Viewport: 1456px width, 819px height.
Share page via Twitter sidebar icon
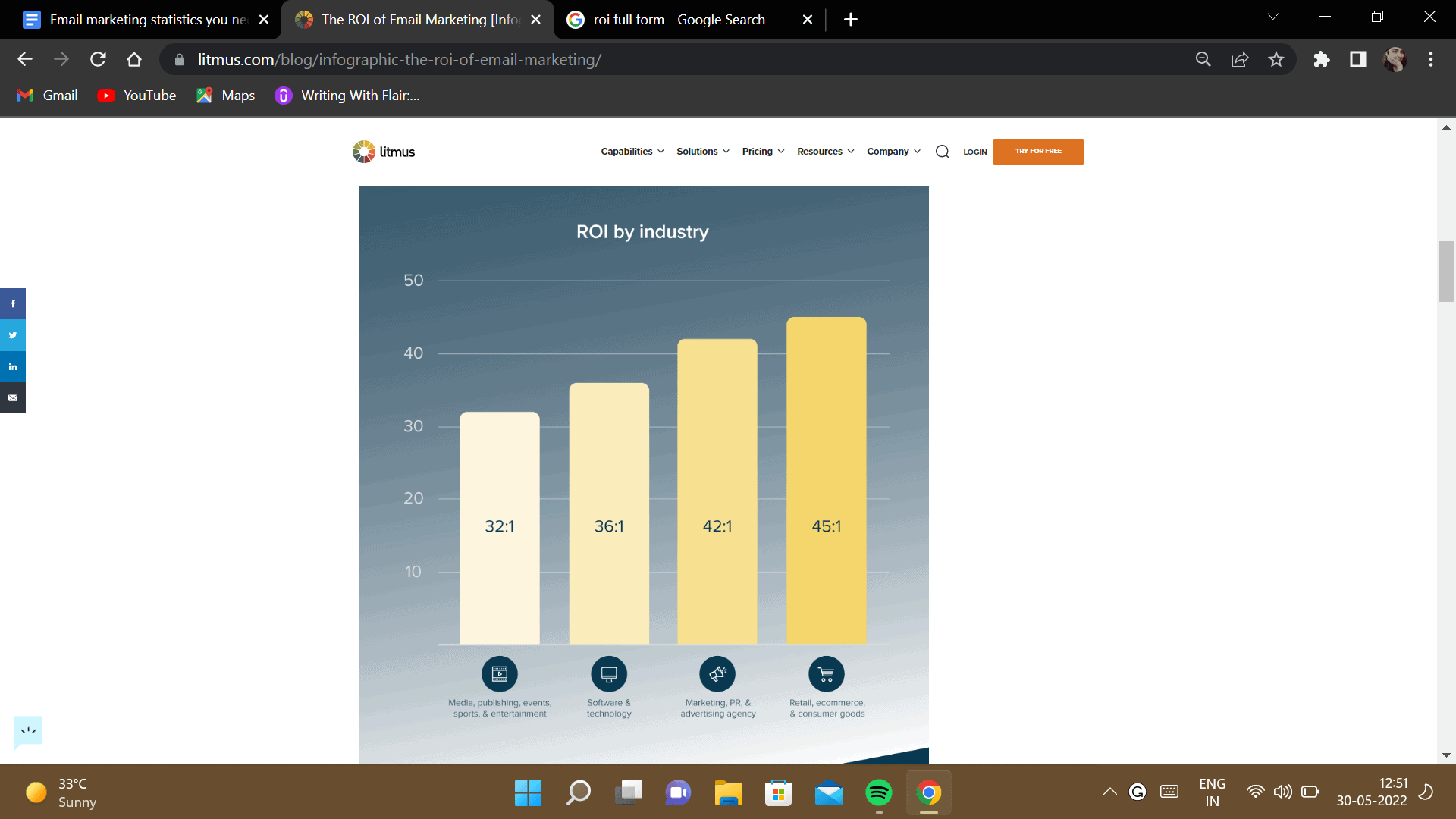(13, 335)
